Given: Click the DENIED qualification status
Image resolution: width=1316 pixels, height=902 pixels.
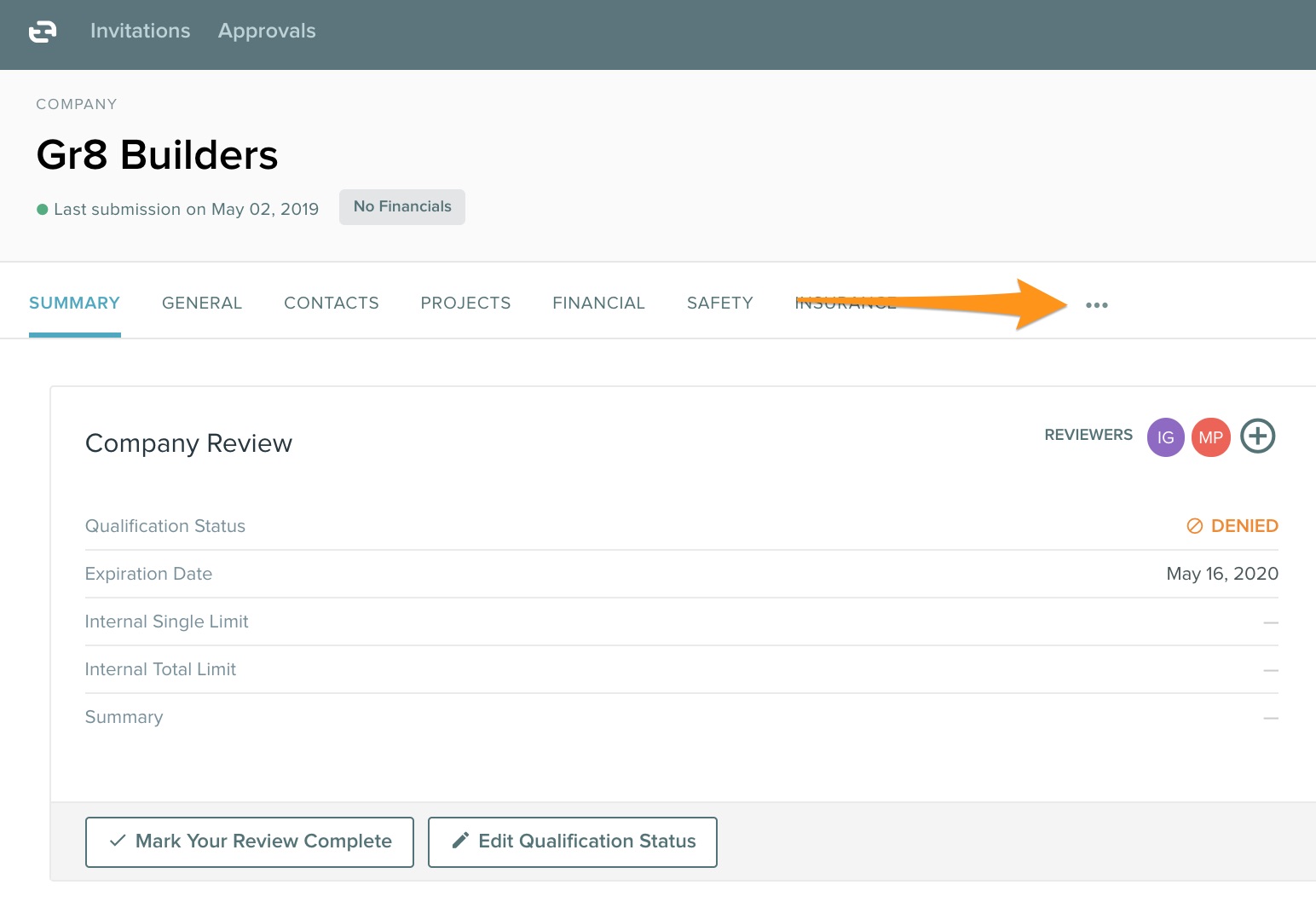Looking at the screenshot, I should [1232, 526].
